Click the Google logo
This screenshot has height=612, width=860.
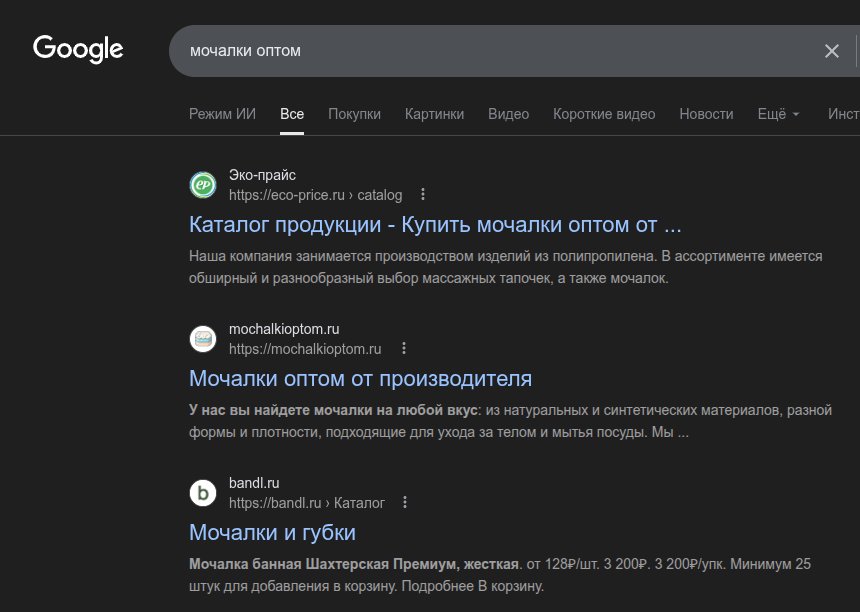[x=78, y=49]
